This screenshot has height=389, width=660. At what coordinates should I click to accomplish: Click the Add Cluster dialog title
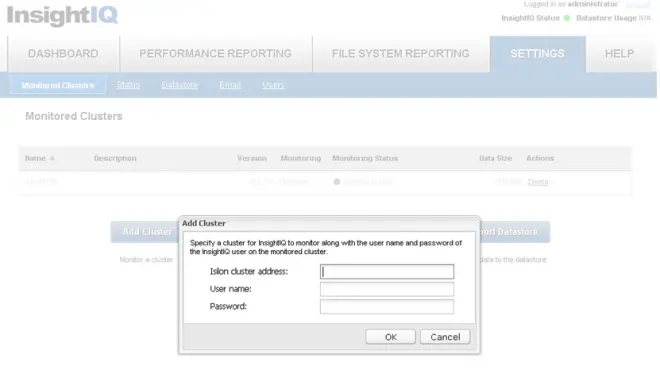tap(204, 224)
